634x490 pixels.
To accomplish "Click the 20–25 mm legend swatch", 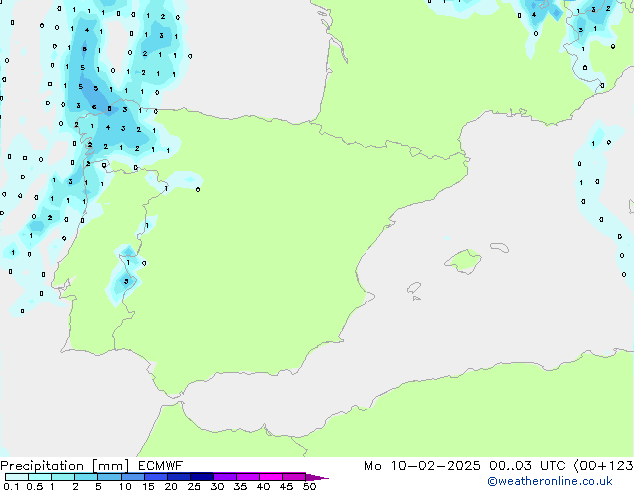I will [179, 477].
